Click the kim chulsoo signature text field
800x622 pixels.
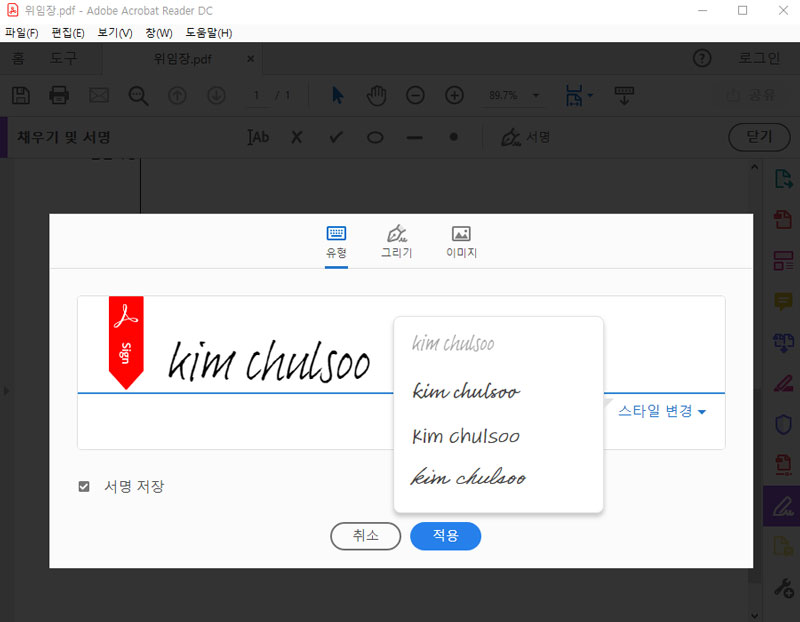click(270, 362)
